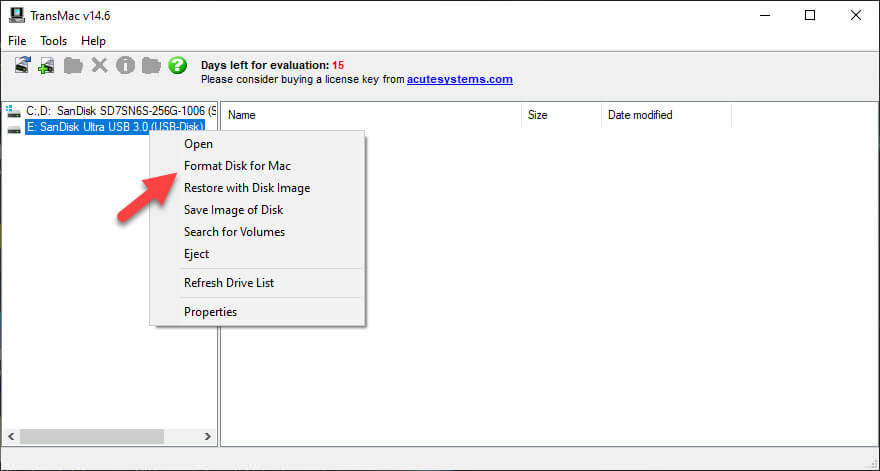Open Properties from the context menu
Viewport: 880px width, 471px height.
[210, 312]
